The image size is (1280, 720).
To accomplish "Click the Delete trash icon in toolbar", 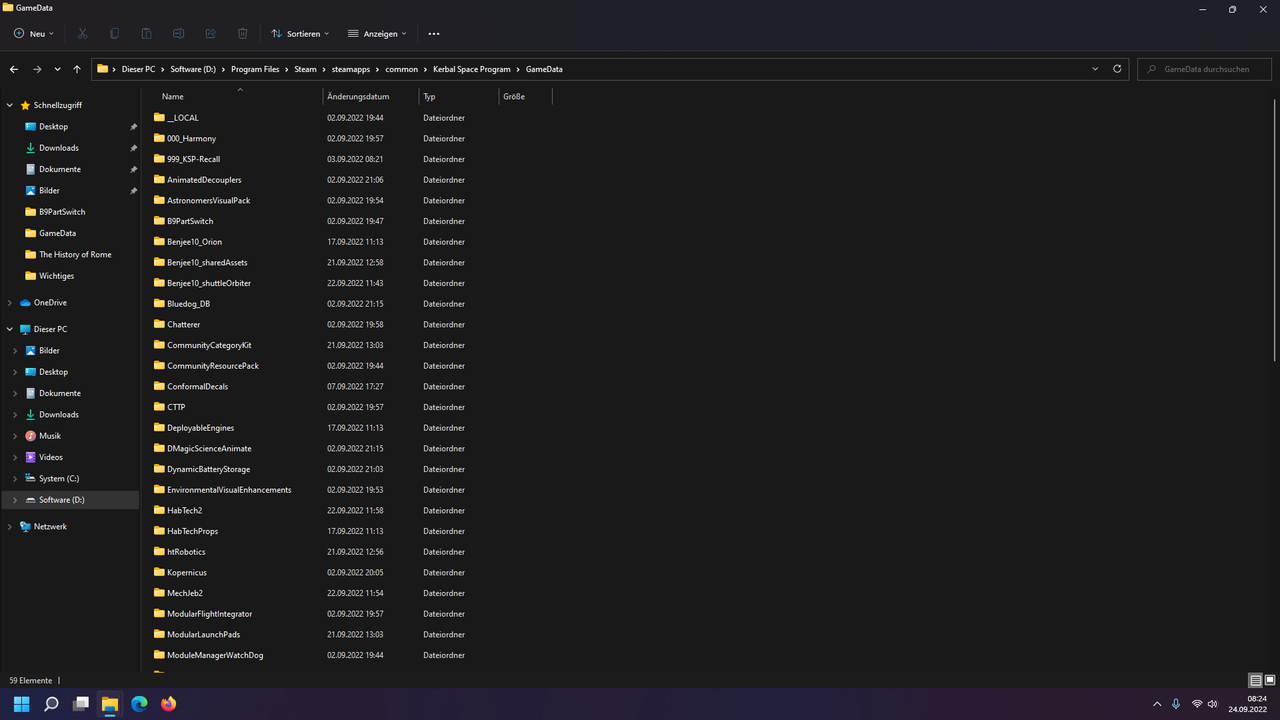I will pos(242,33).
